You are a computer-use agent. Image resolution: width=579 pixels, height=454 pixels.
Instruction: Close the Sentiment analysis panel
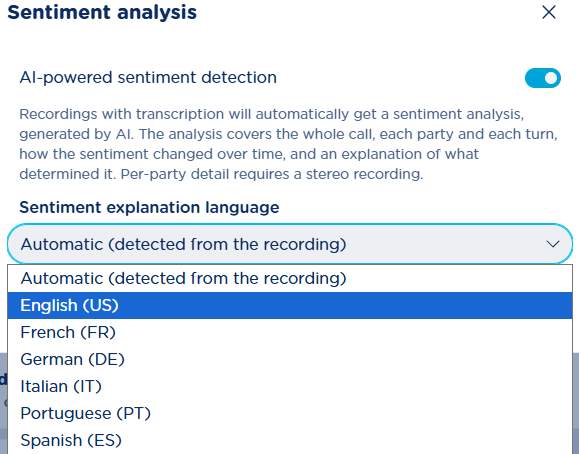(549, 12)
